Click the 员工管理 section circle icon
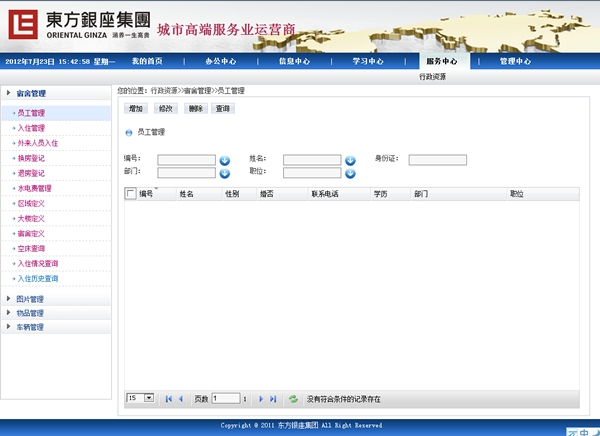Viewport: 600px width, 436px height. [129, 133]
